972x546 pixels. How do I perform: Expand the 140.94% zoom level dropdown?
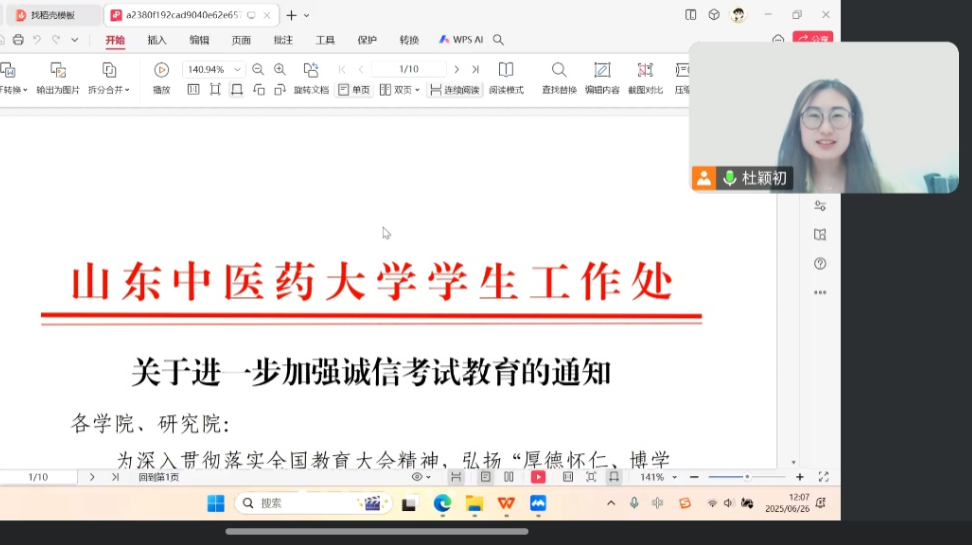237,70
